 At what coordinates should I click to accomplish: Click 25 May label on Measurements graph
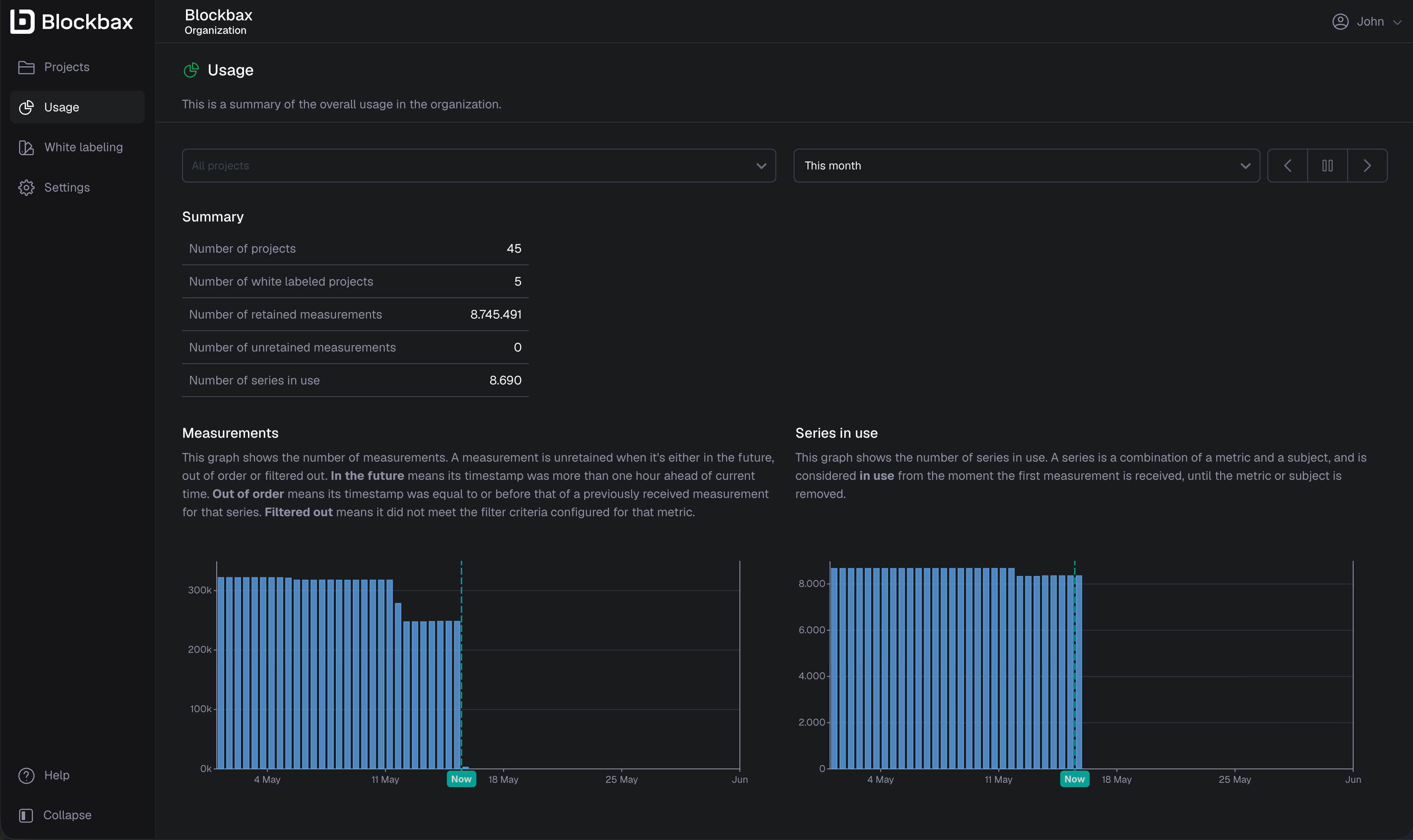pyautogui.click(x=622, y=779)
